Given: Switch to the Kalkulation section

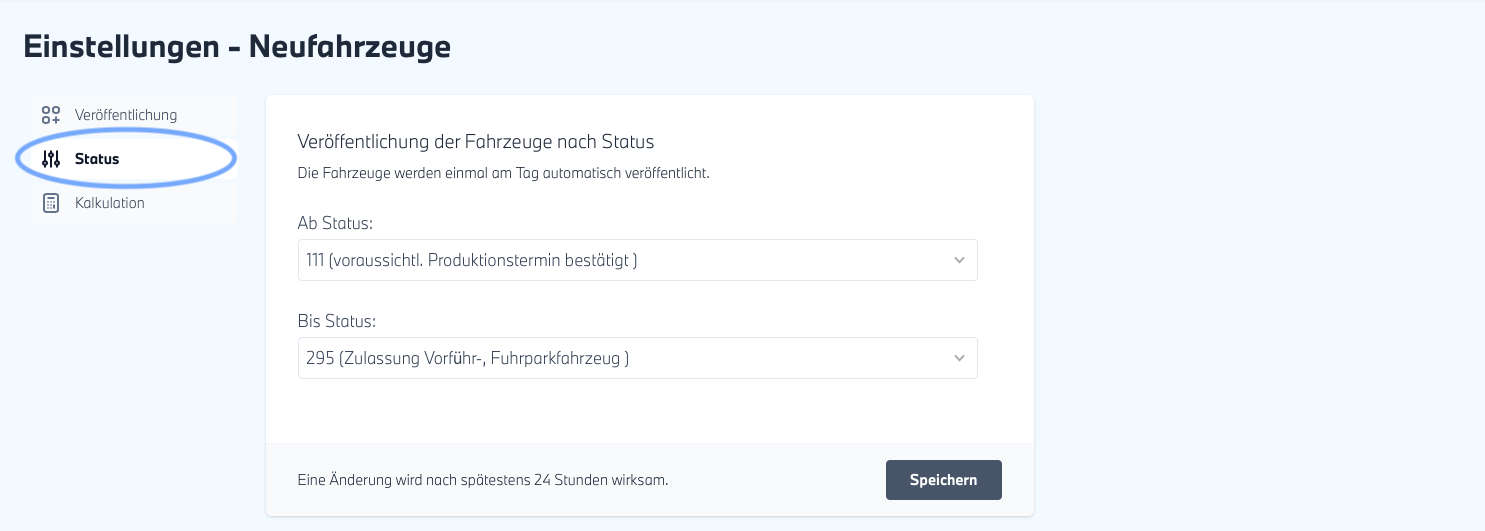Looking at the screenshot, I should pos(110,203).
